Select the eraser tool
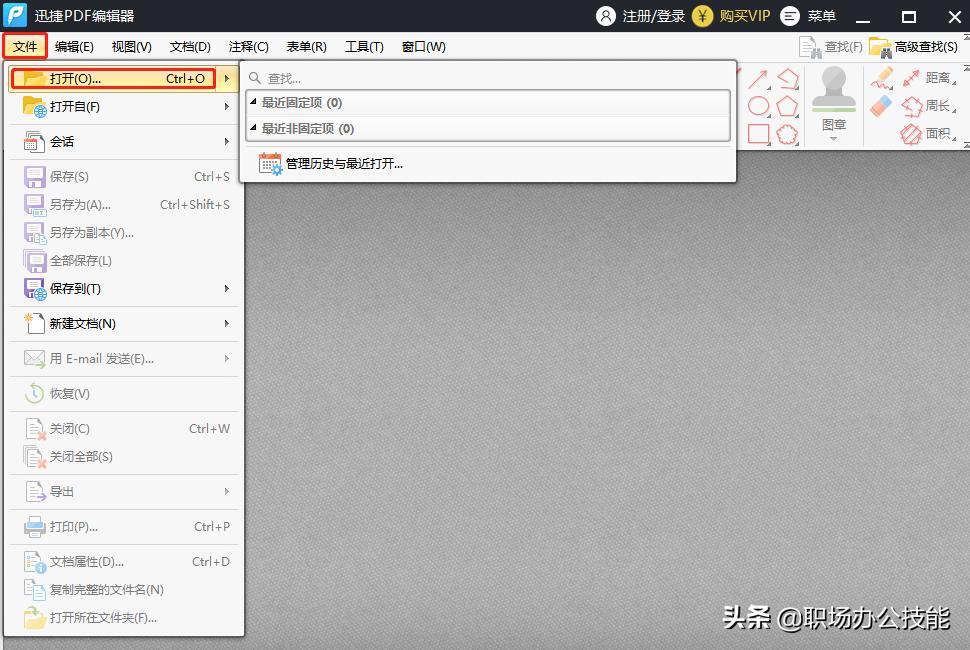 point(880,104)
